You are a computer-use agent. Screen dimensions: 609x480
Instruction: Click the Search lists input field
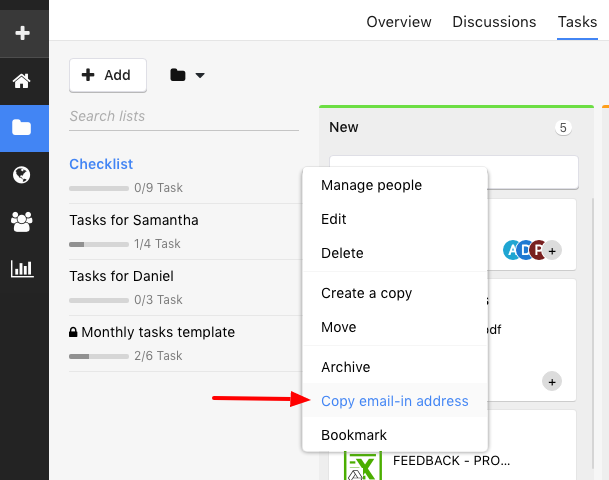point(184,116)
